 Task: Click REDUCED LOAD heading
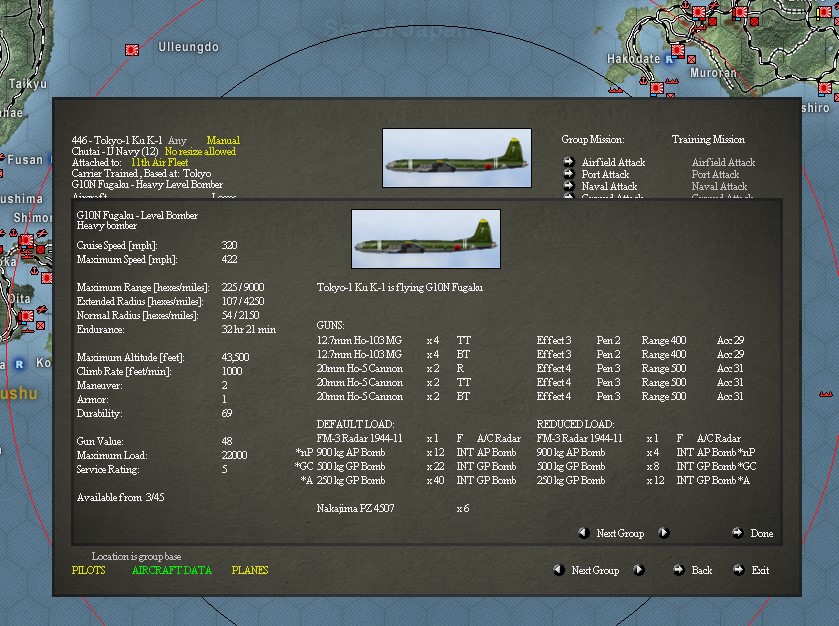pos(575,424)
